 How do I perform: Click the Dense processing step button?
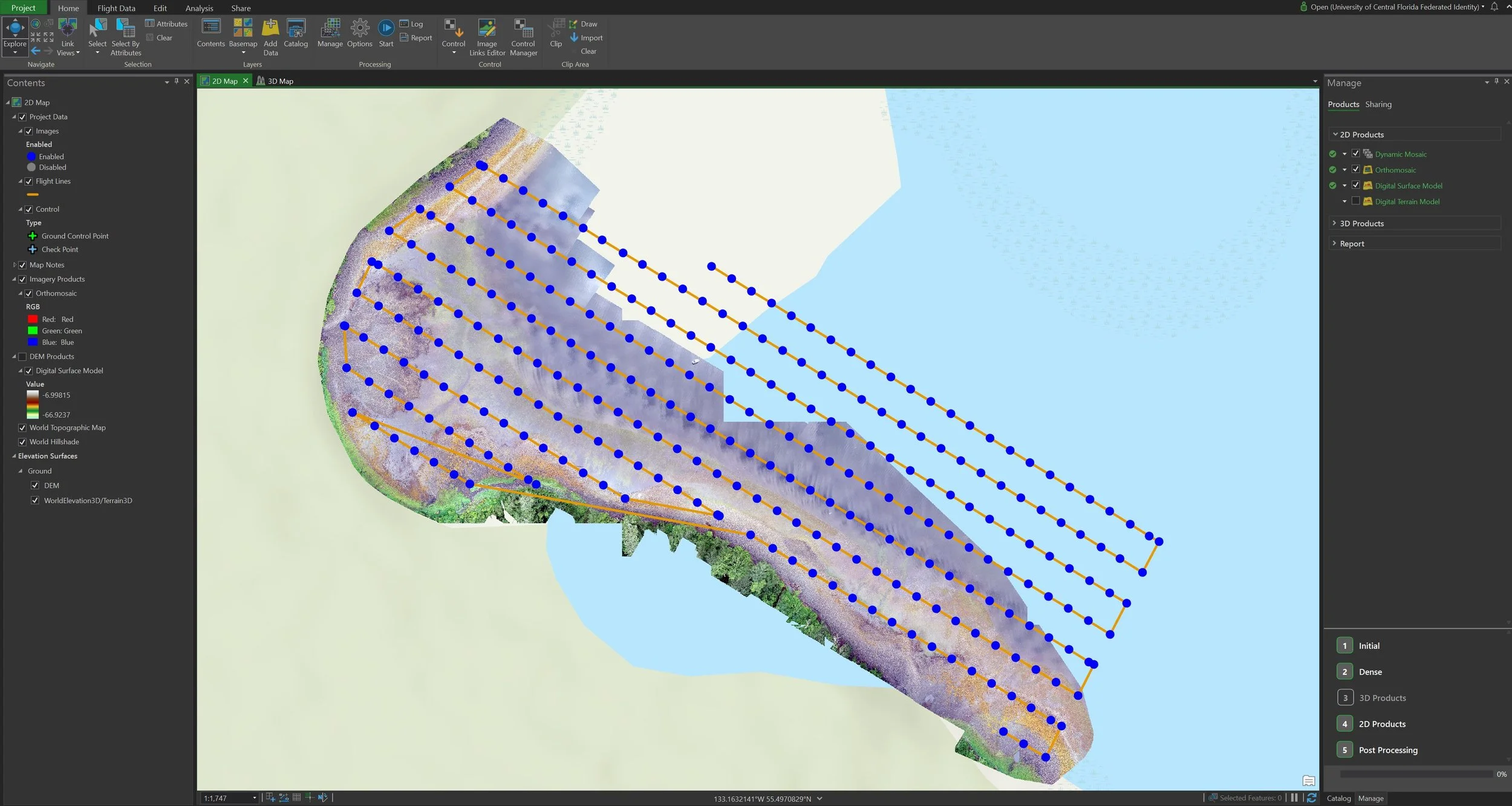[x=1344, y=672]
